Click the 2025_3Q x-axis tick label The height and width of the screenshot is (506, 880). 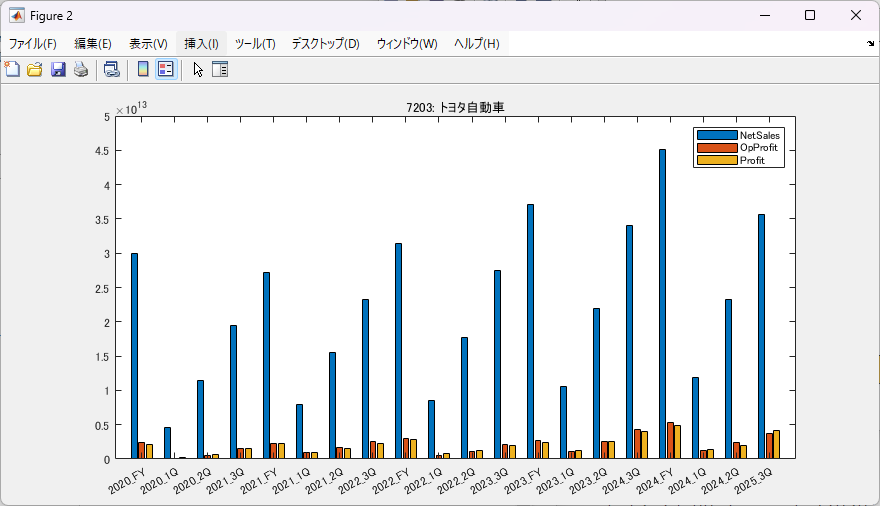(753, 480)
